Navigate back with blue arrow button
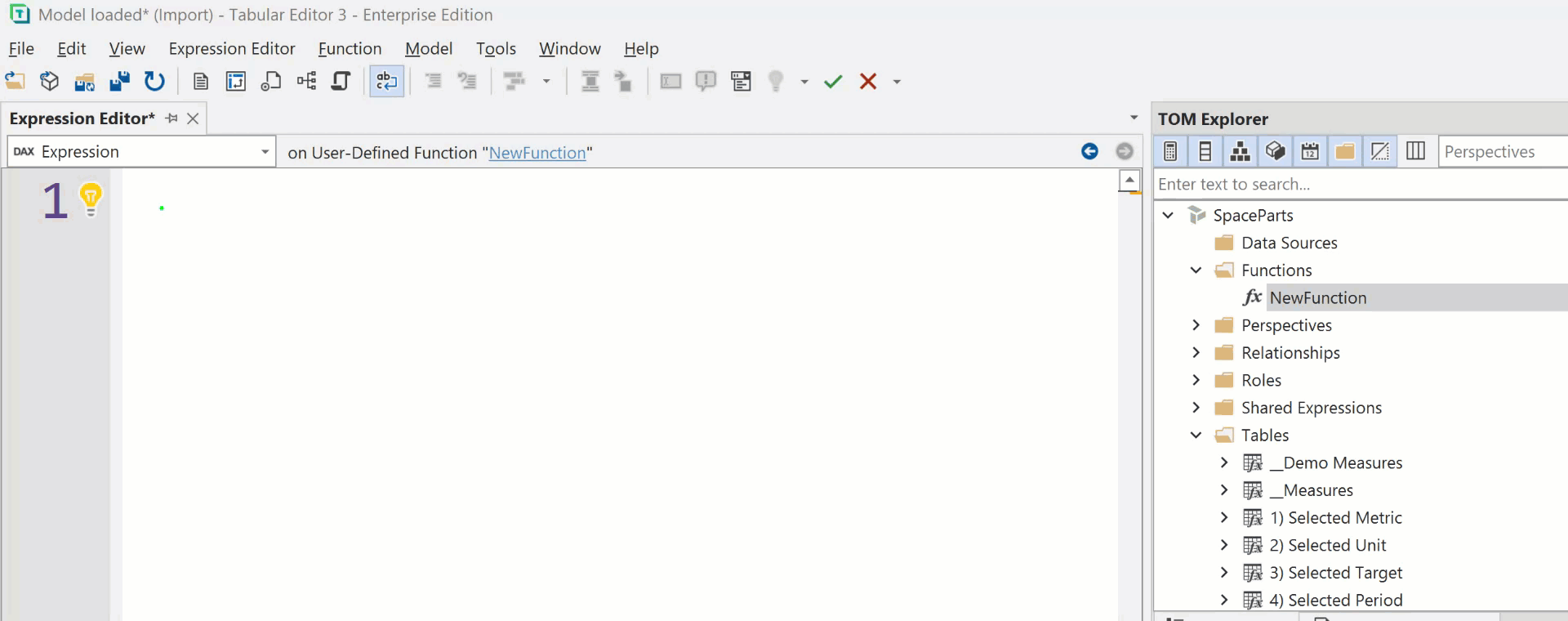Image resolution: width=1568 pixels, height=621 pixels. [1089, 151]
